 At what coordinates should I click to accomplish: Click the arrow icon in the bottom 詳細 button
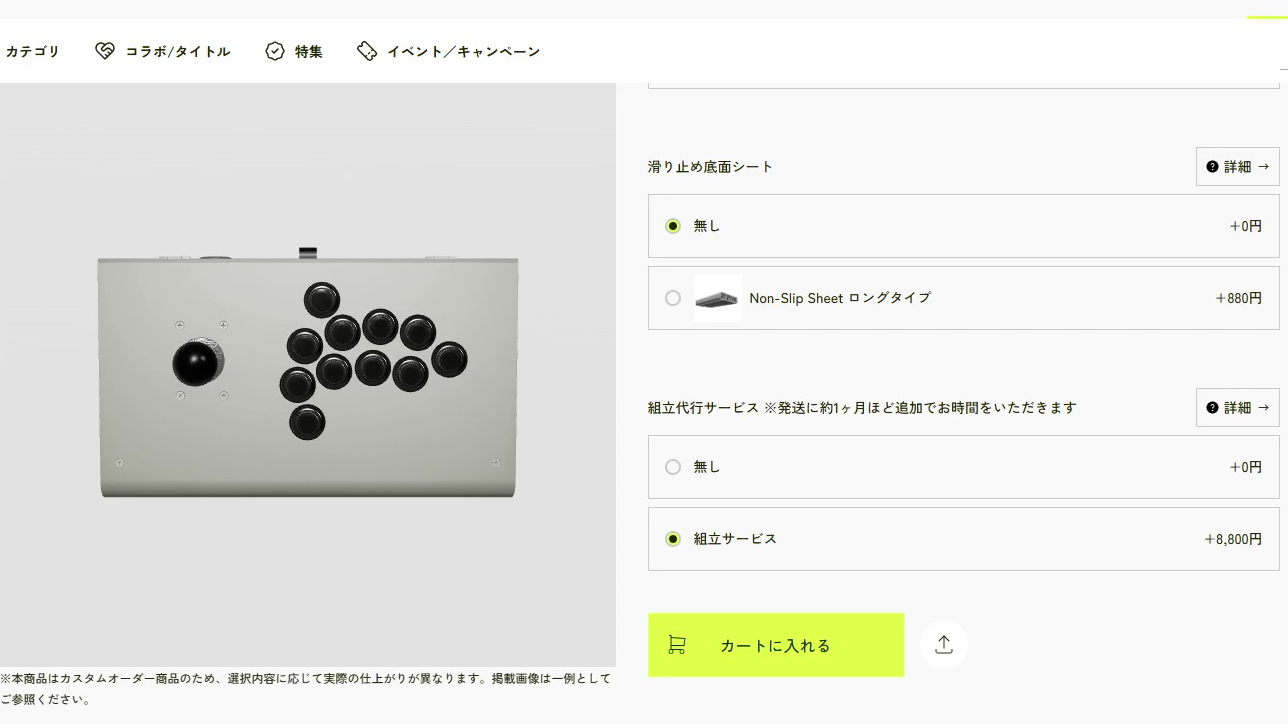1261,407
